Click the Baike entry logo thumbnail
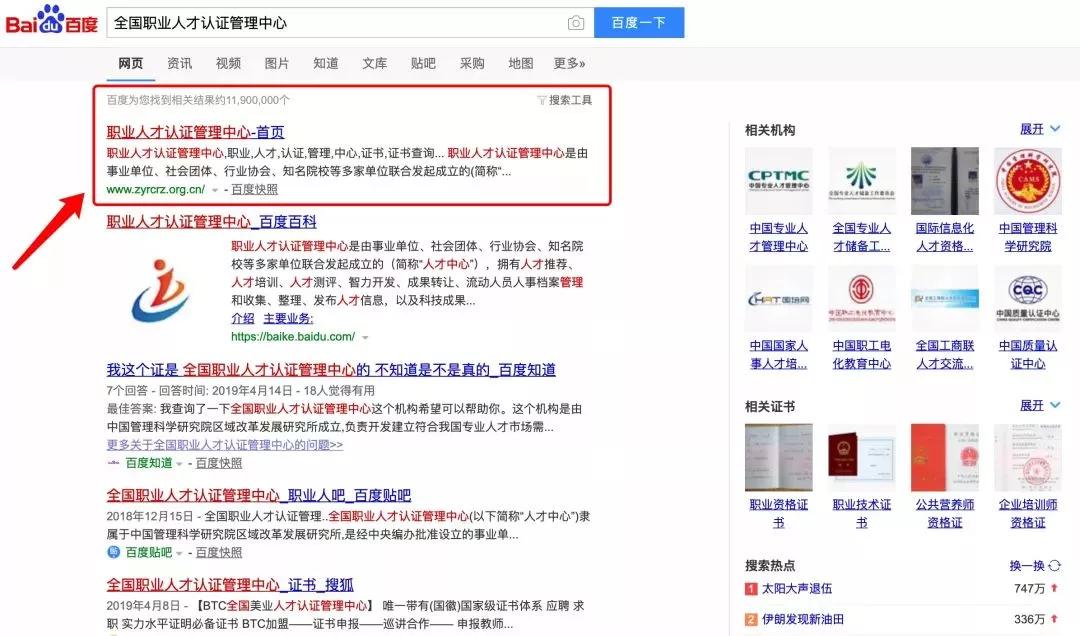This screenshot has height=636, width=1080. 162,289
